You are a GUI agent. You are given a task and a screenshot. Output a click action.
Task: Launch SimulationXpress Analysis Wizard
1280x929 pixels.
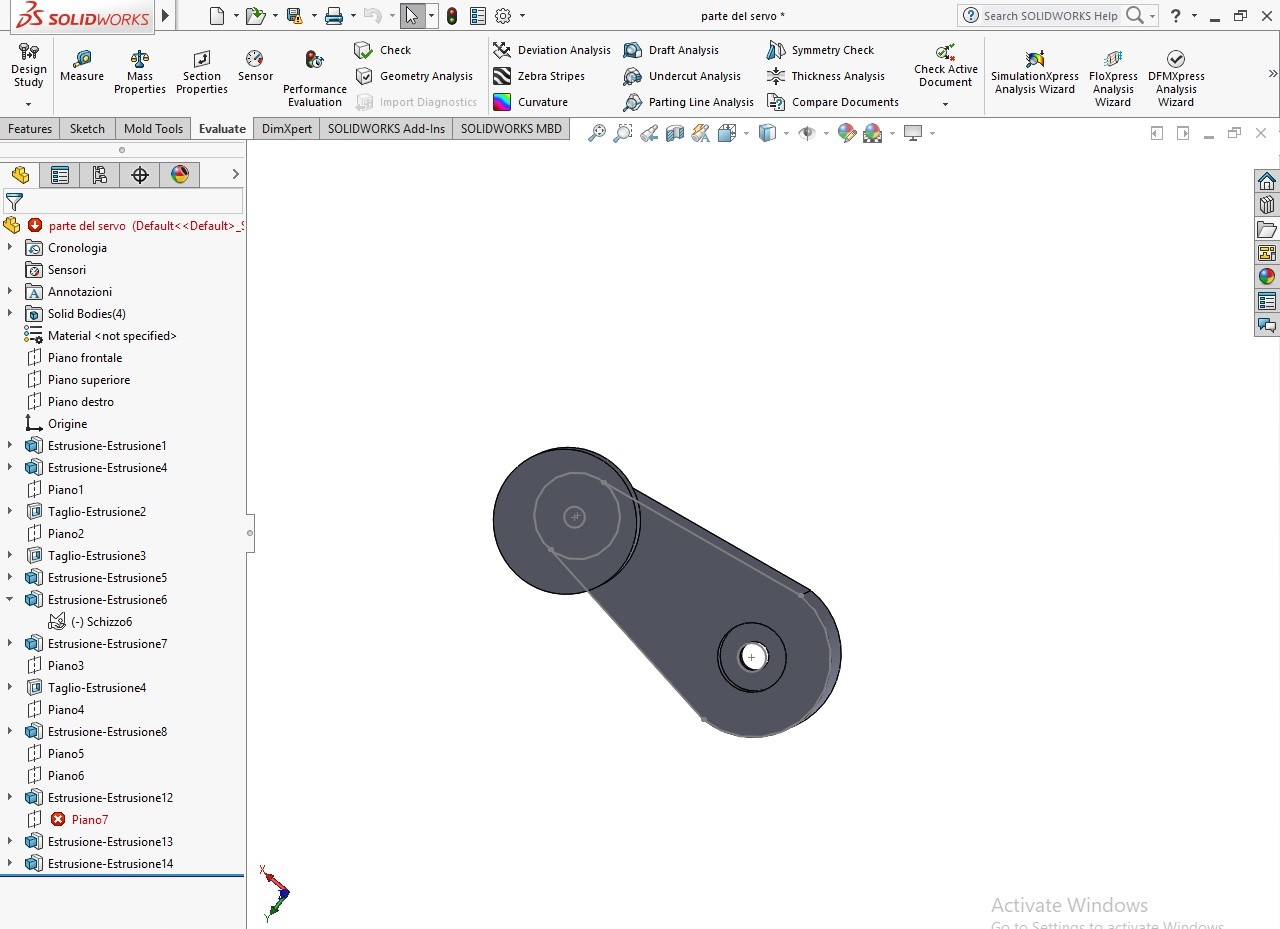[x=1035, y=73]
